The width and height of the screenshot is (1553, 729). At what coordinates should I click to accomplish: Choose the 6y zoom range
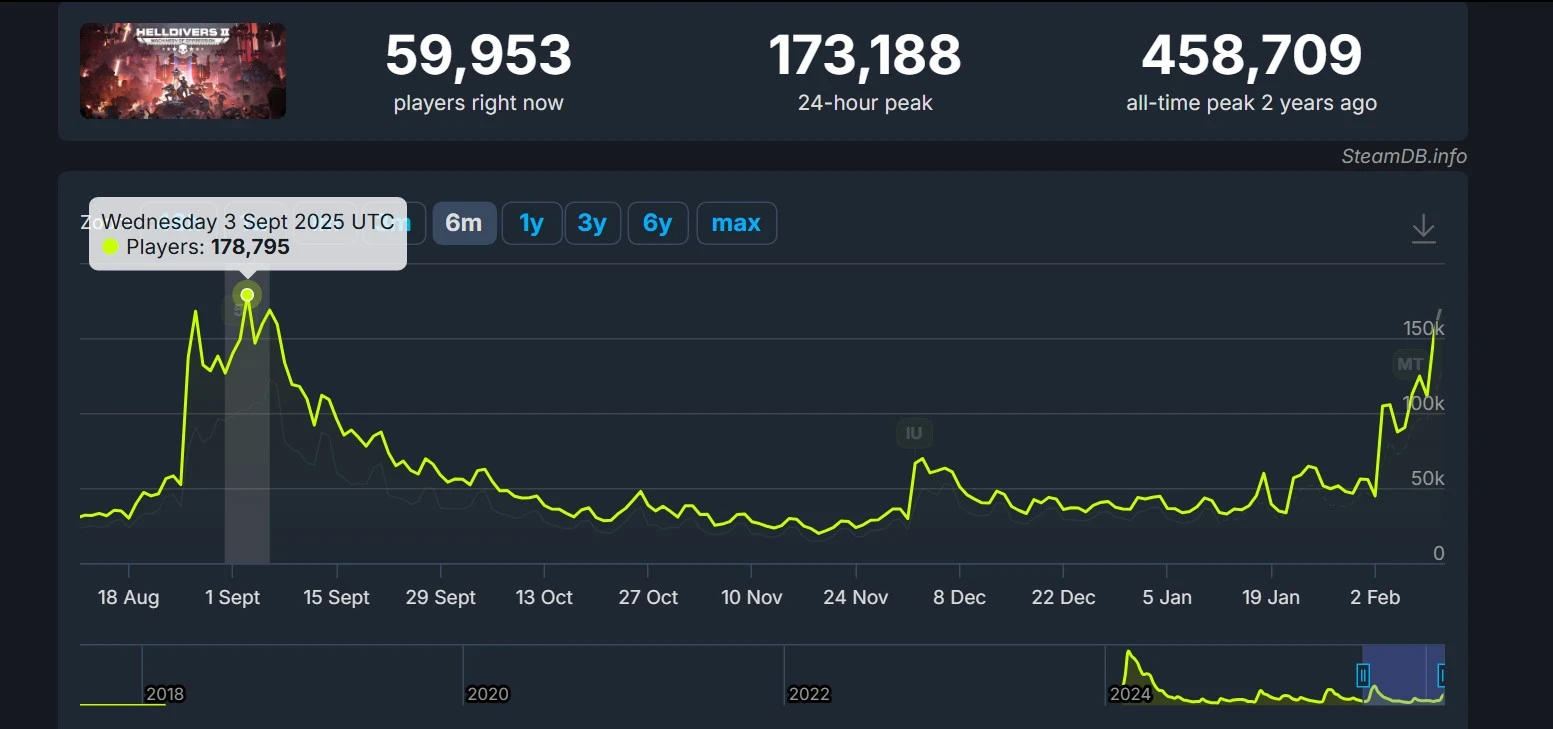[657, 223]
